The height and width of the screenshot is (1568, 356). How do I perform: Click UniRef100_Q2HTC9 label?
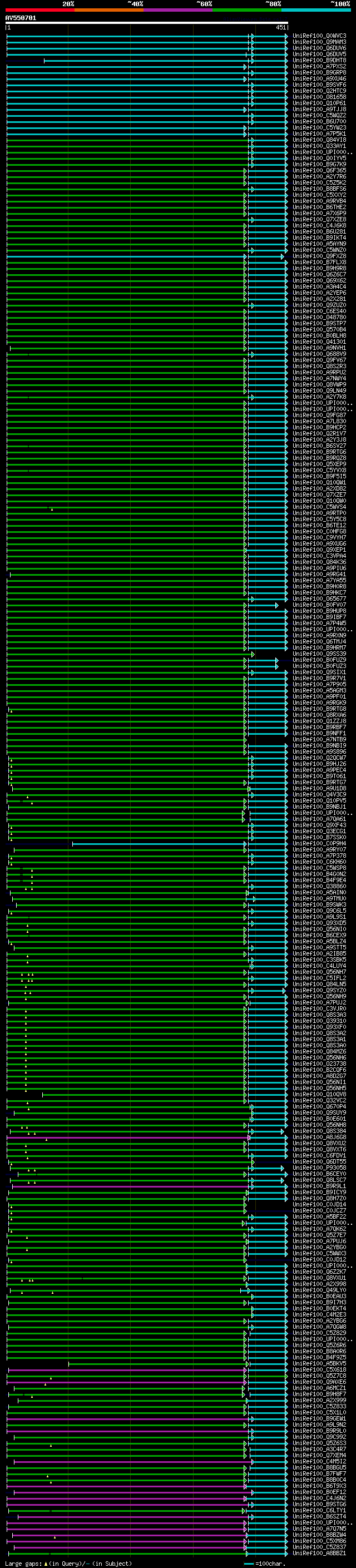click(319, 91)
